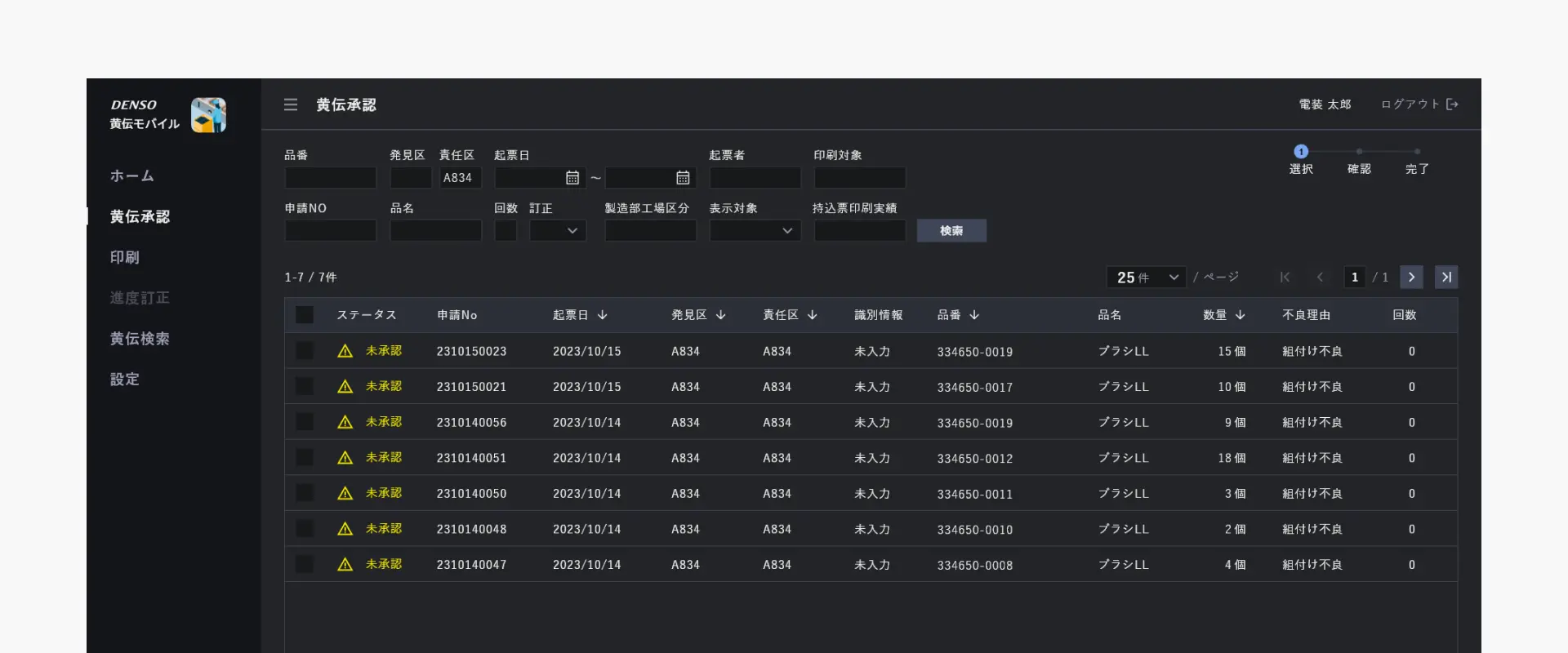Open the end date calendar picker for 起票日
This screenshot has width=1568, height=653.
point(683,178)
